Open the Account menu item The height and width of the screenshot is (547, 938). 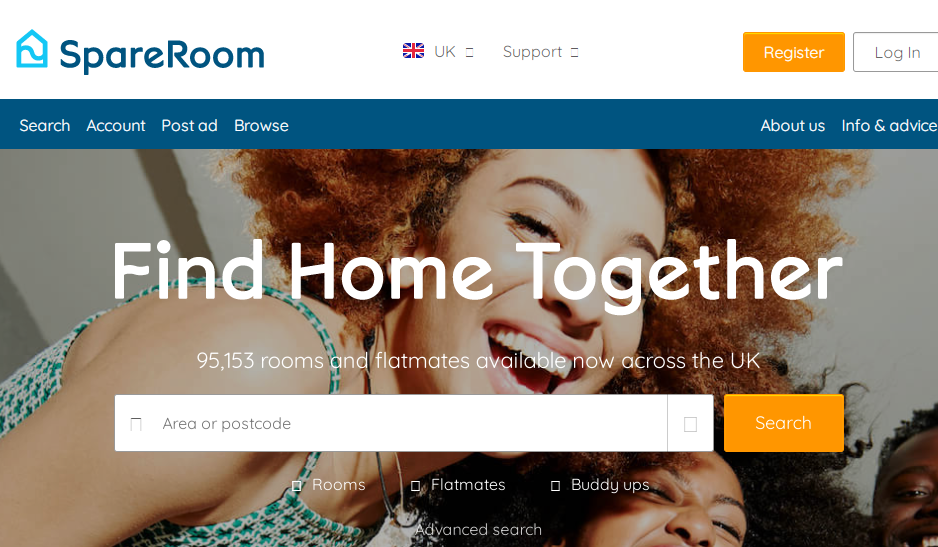[116, 126]
